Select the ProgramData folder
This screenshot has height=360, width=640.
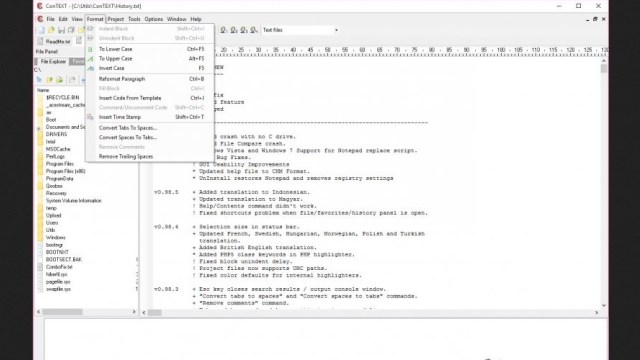point(60,178)
